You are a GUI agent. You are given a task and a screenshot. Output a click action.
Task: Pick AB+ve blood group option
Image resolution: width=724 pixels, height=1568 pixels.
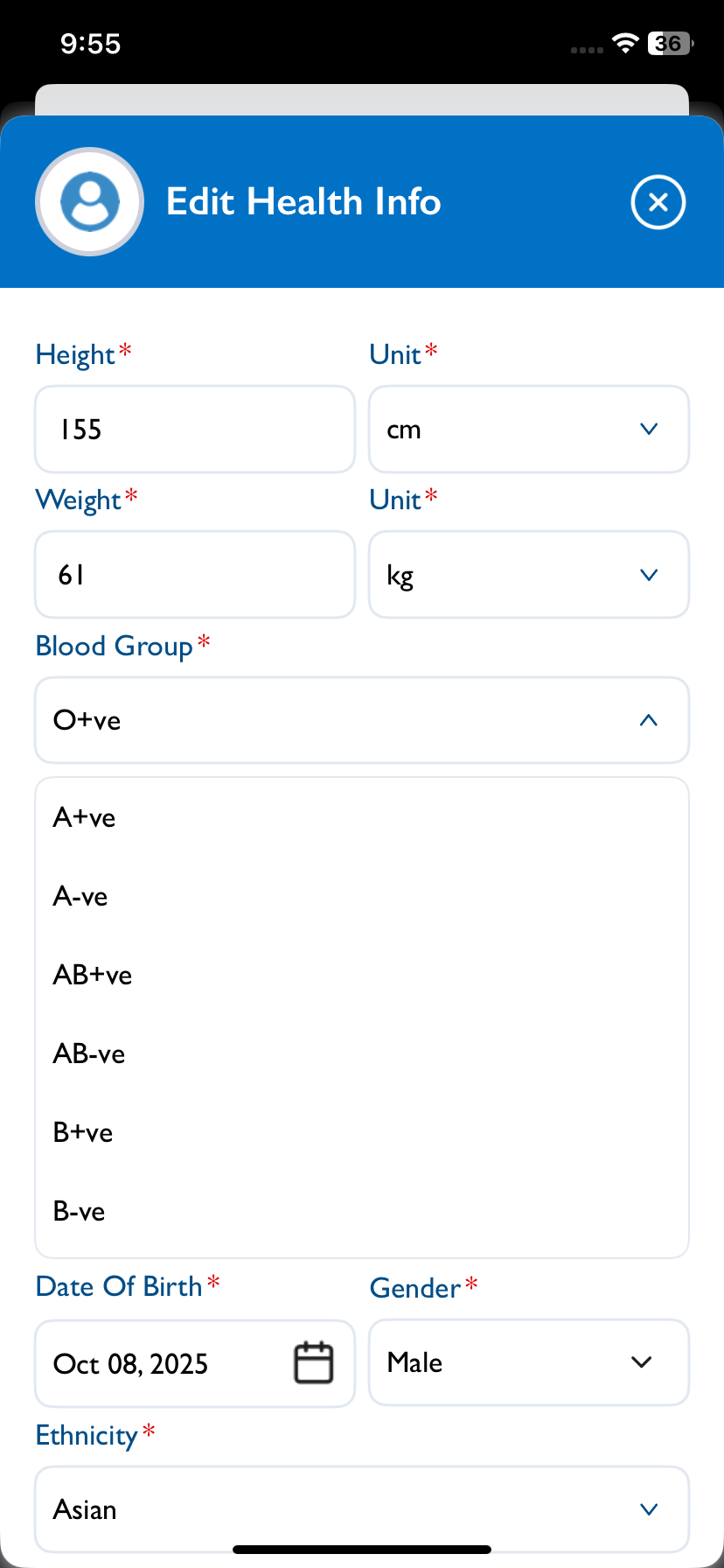pyautogui.click(x=93, y=975)
